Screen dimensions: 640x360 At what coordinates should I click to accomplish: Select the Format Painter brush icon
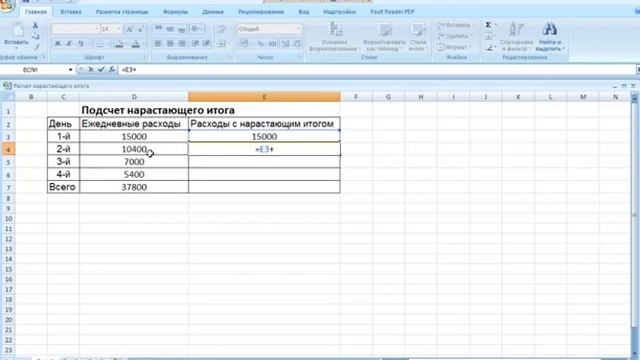[36, 47]
